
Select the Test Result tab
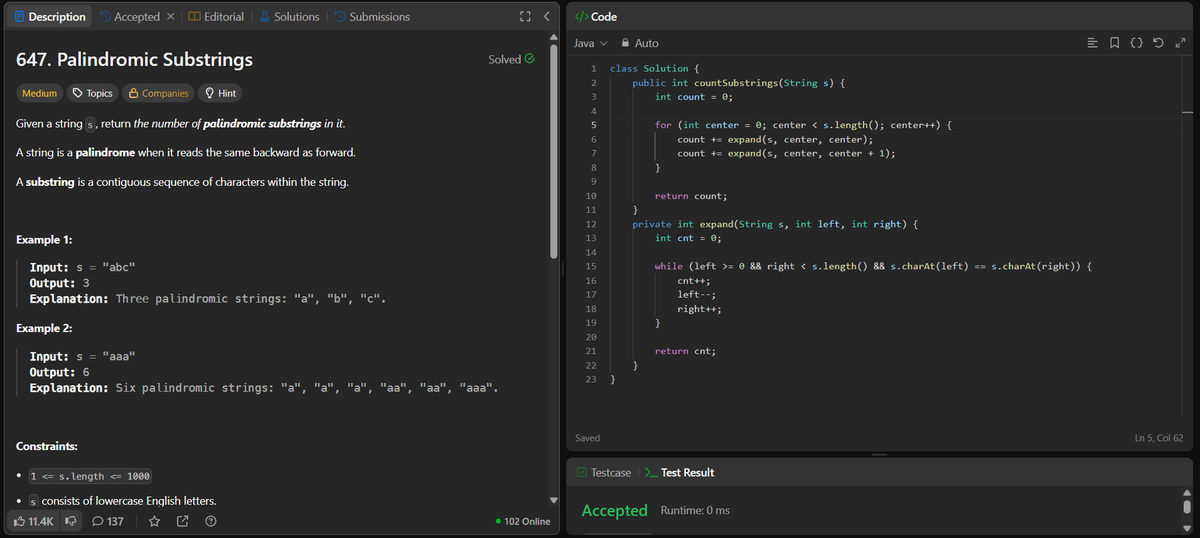click(x=678, y=472)
